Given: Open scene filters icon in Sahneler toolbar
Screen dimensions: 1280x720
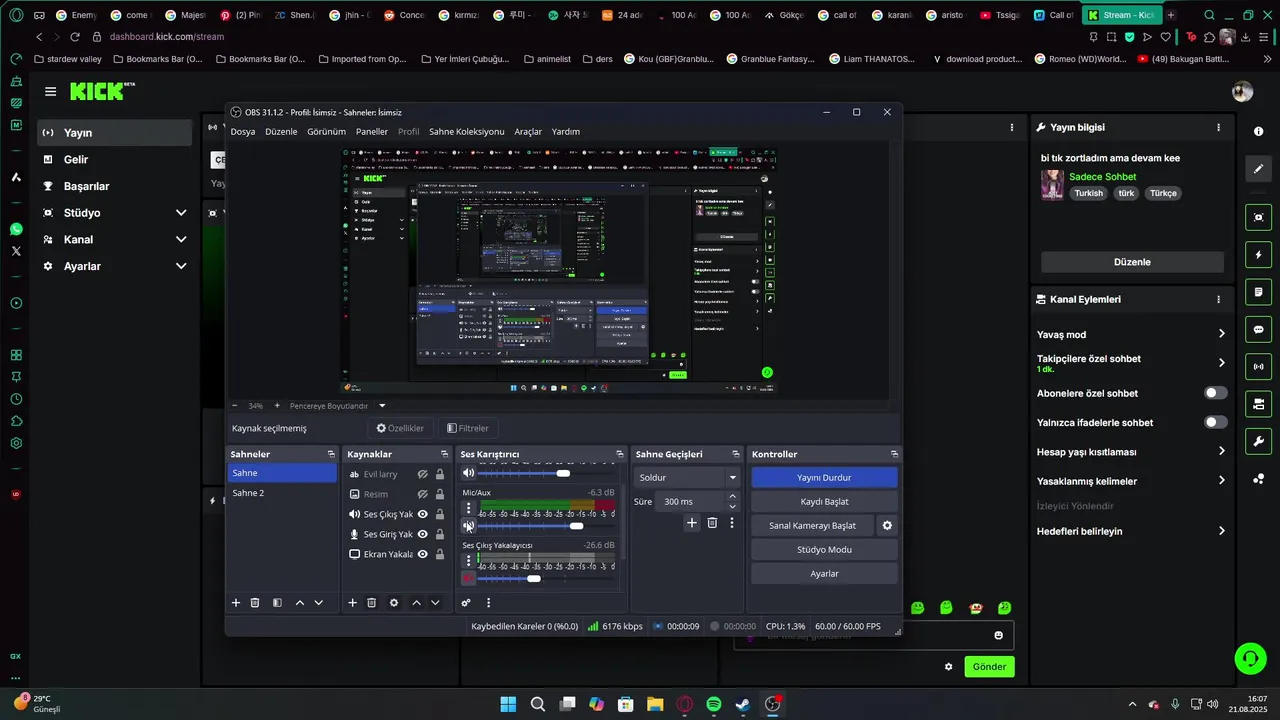Looking at the screenshot, I should 277,603.
